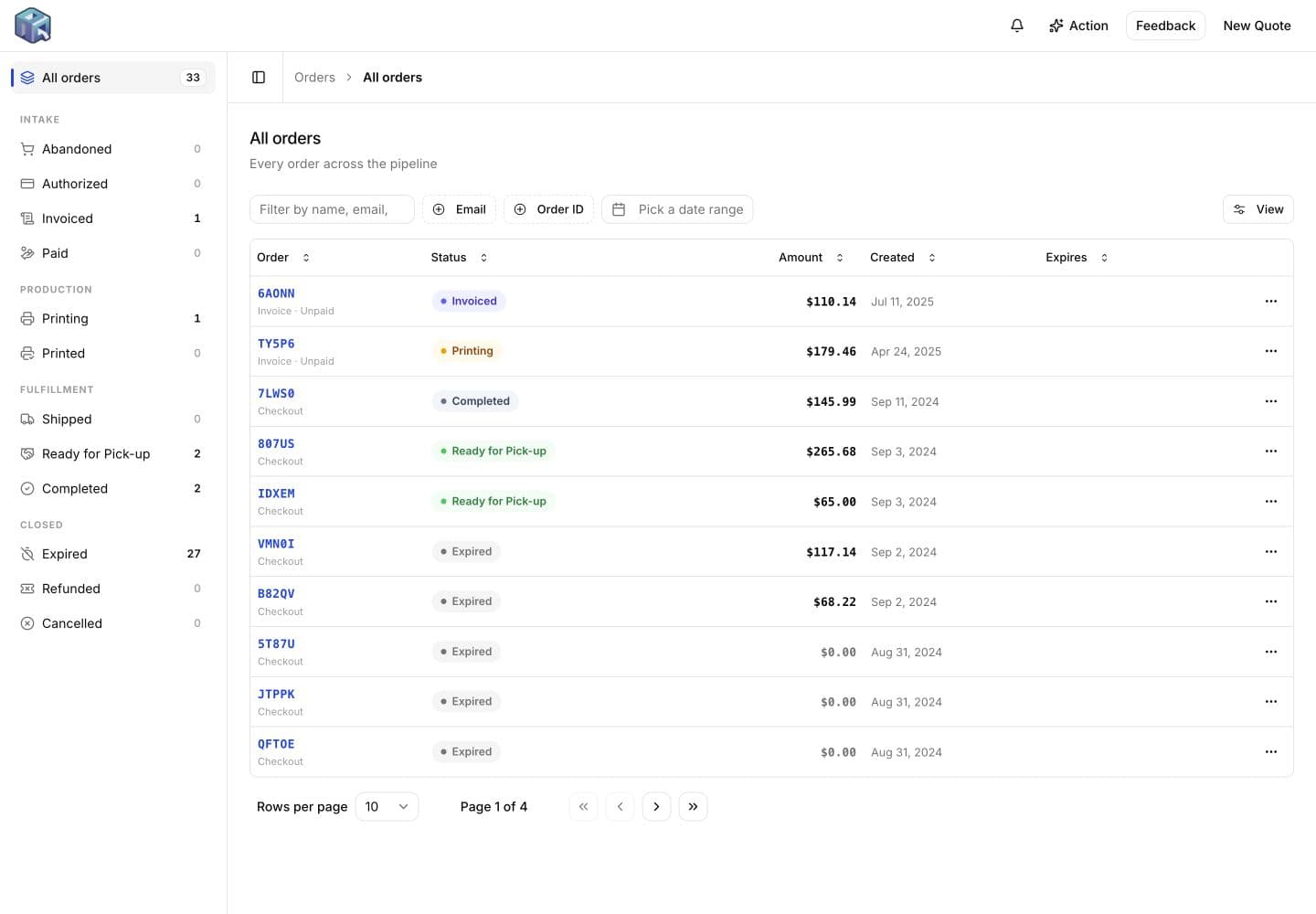Open rows per page dropdown
This screenshot has width=1316, height=914.
(x=387, y=806)
